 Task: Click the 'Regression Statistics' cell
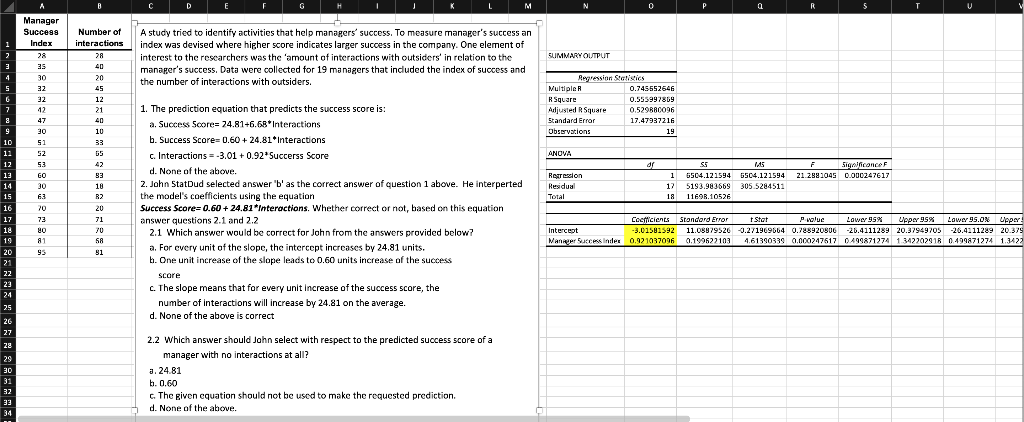pos(611,77)
